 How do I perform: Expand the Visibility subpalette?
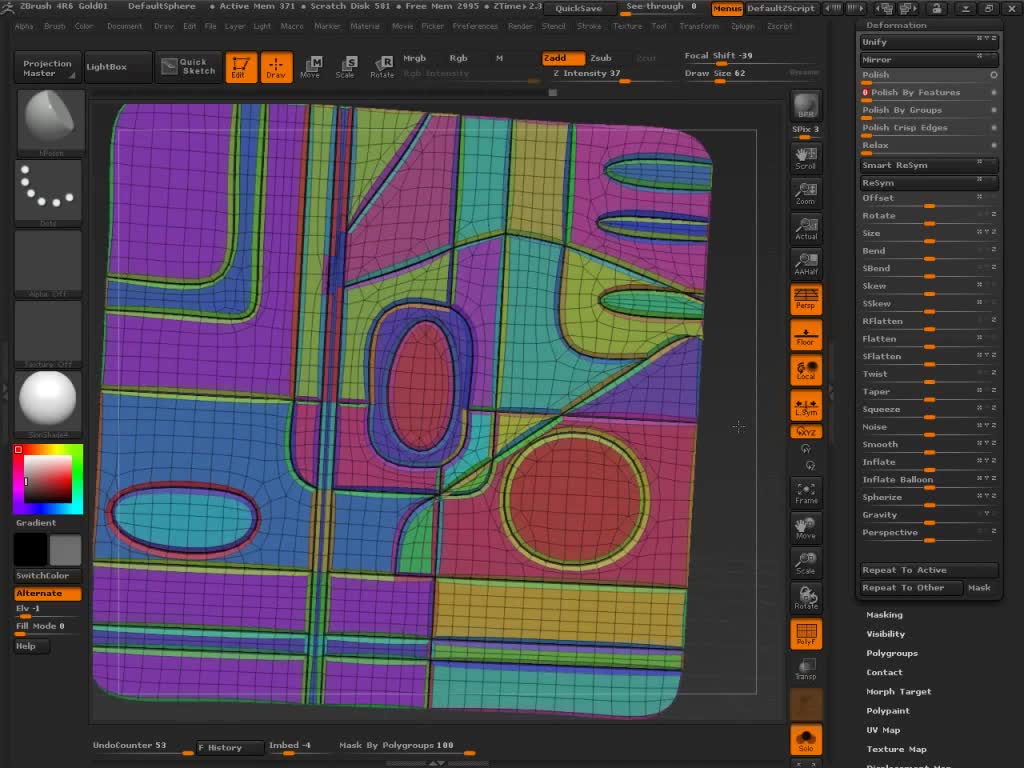tap(886, 633)
